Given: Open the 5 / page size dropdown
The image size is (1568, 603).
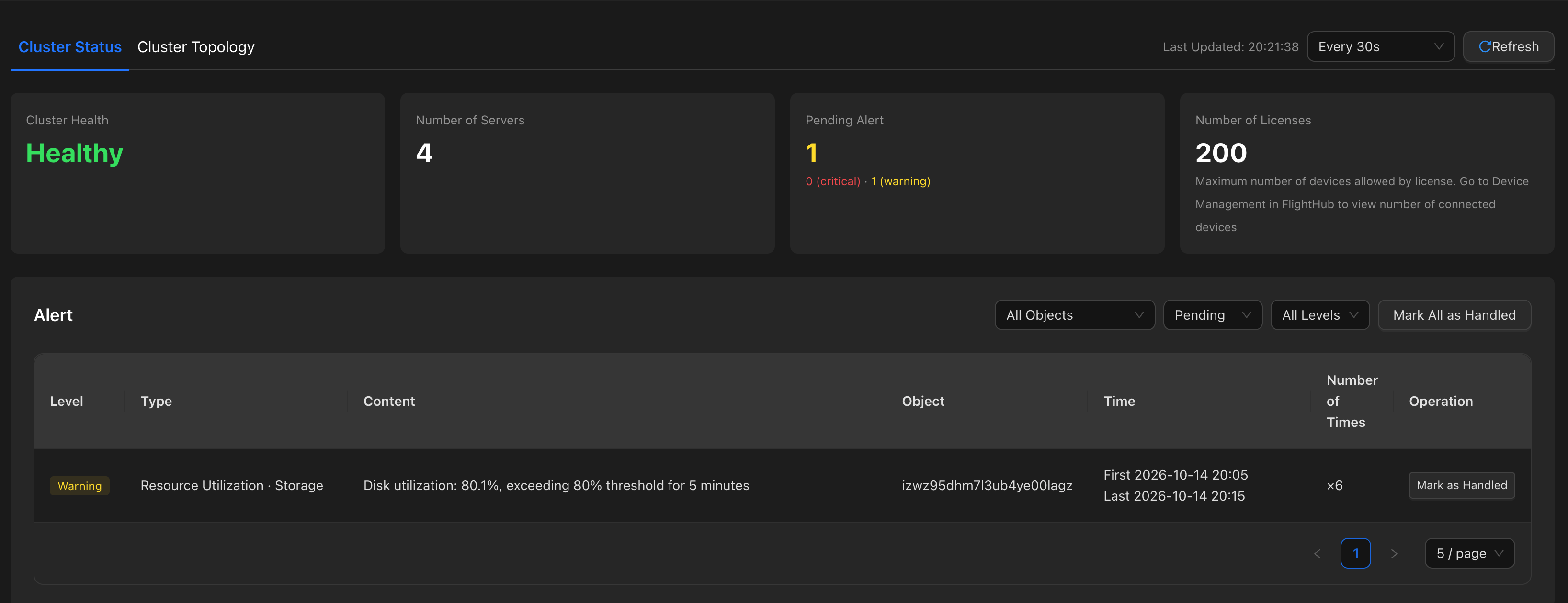Looking at the screenshot, I should click(x=1469, y=554).
